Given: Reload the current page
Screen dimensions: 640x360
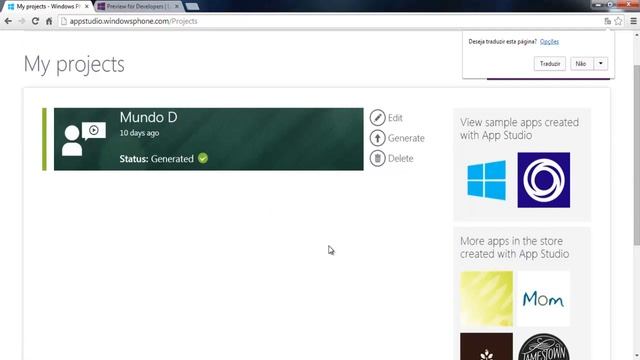Looking at the screenshot, I should coord(35,21).
